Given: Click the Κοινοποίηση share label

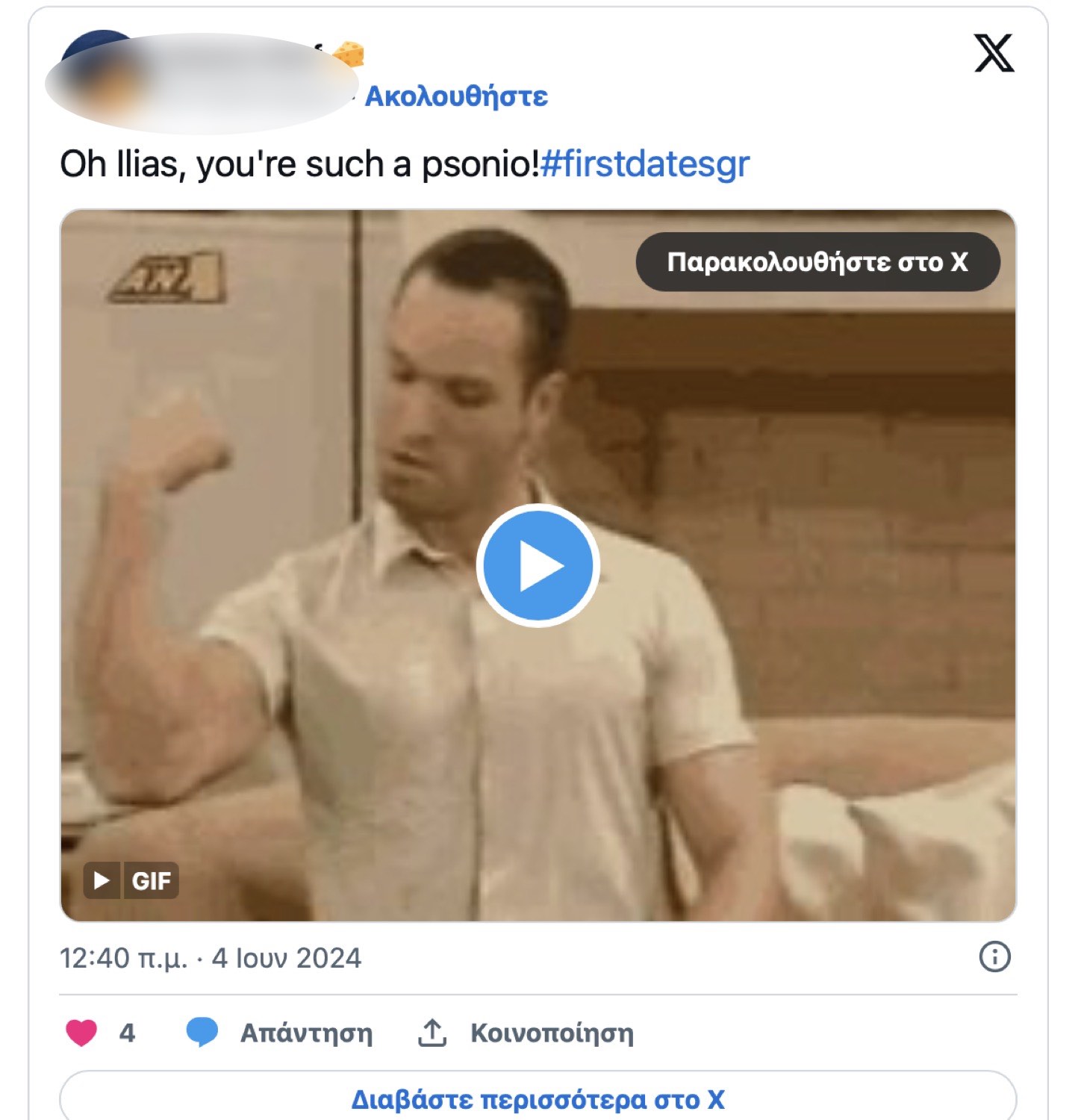Looking at the screenshot, I should pyautogui.click(x=552, y=1033).
